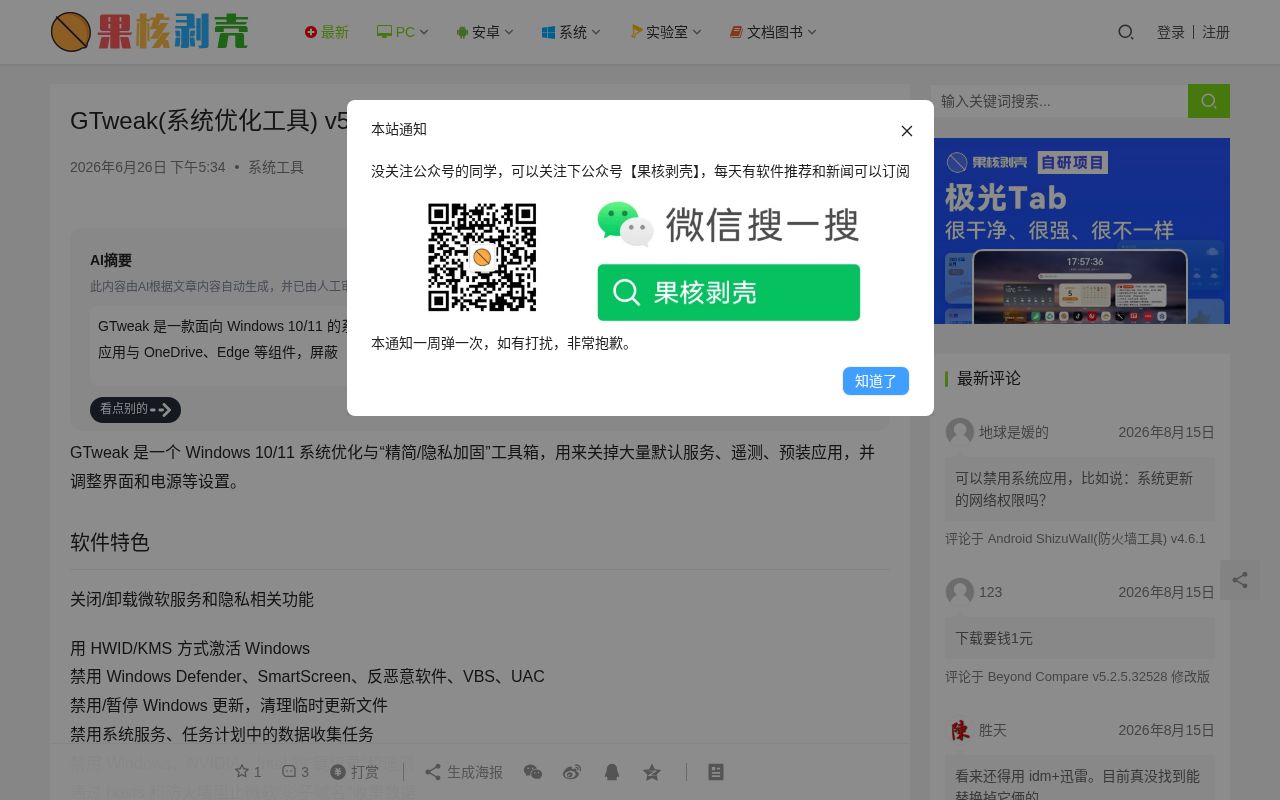Image resolution: width=1280 pixels, height=800 pixels.
Task: Click the QQ Zone star share icon
Action: (652, 772)
